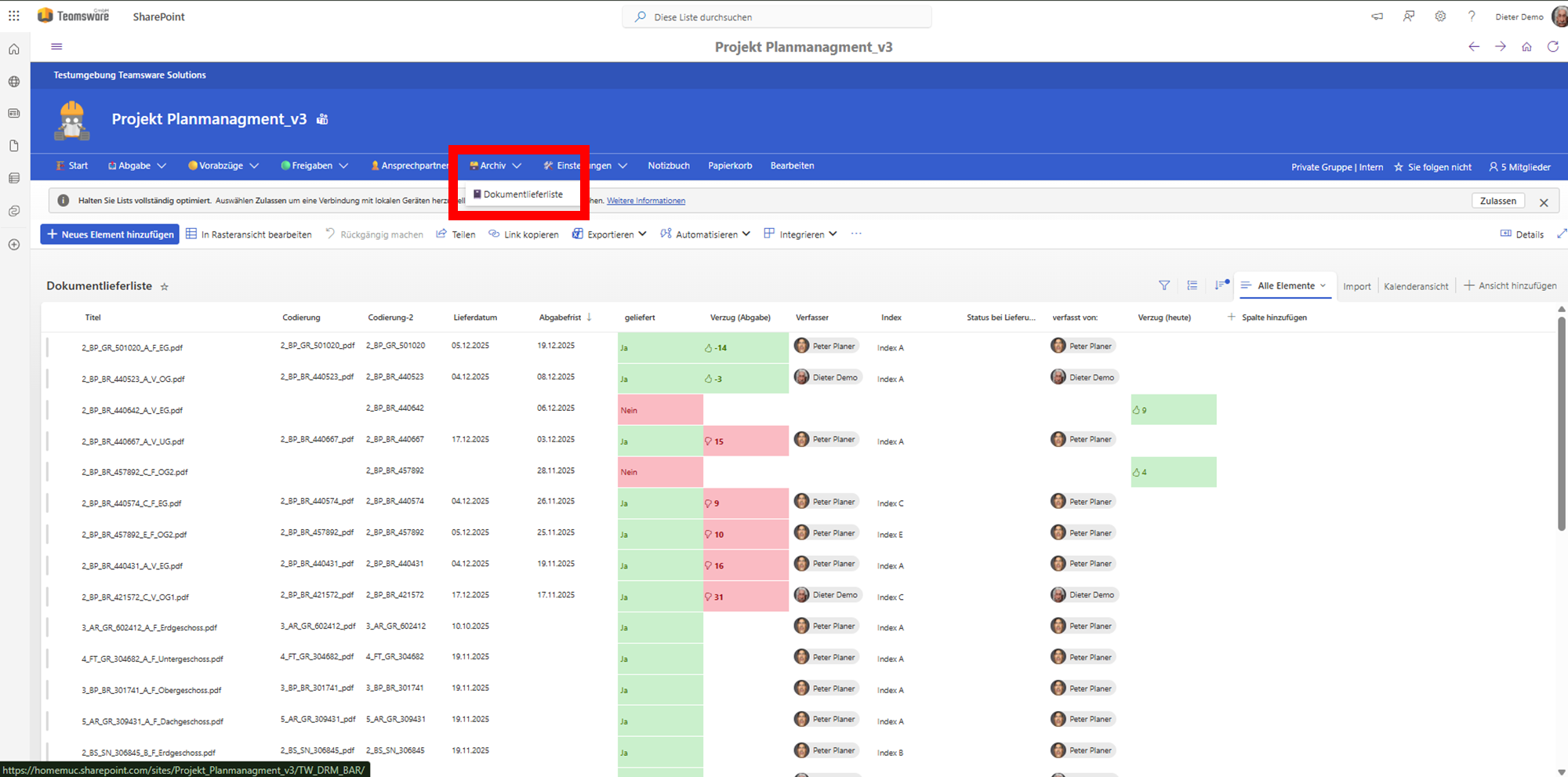Toggle follow via 'Sie folgen nicht'
The height and width of the screenshot is (777, 1568).
(x=1432, y=167)
